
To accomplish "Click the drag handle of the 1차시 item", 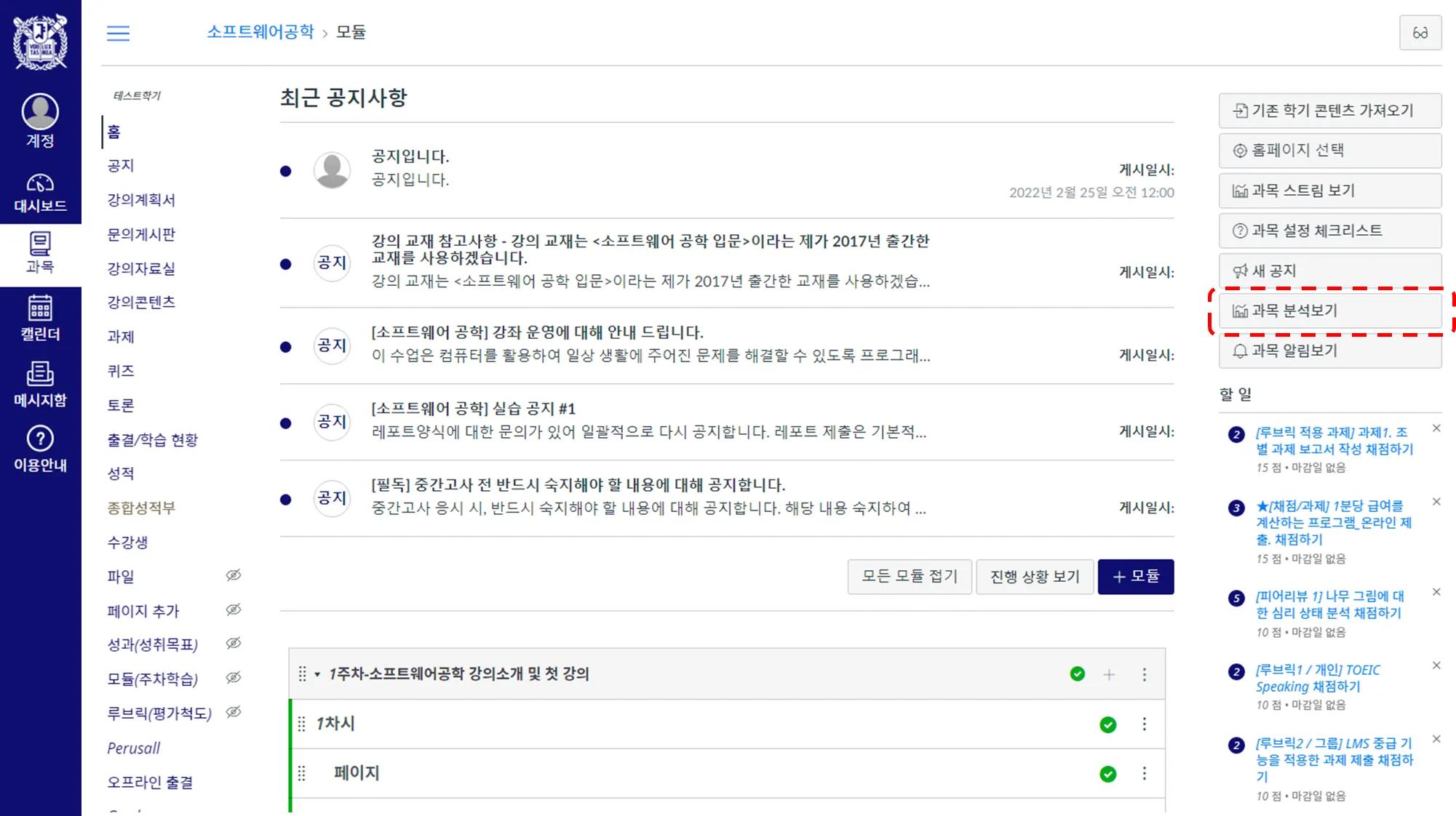I will coord(301,724).
